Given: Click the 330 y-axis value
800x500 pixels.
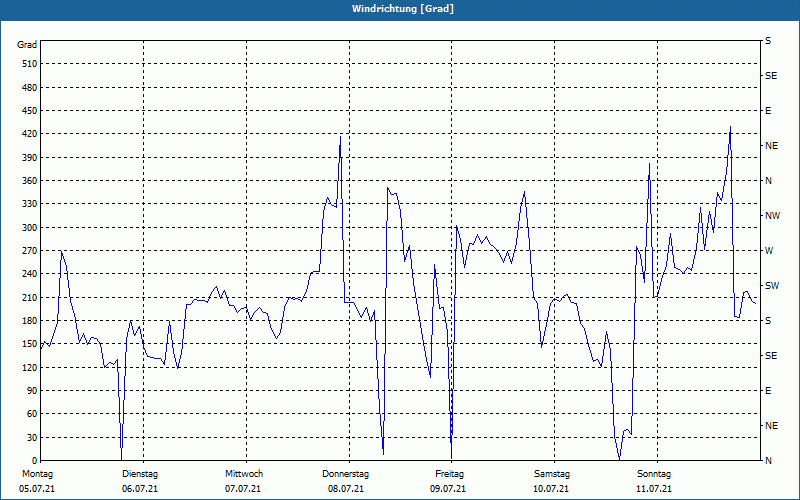Looking at the screenshot, I should (30, 204).
